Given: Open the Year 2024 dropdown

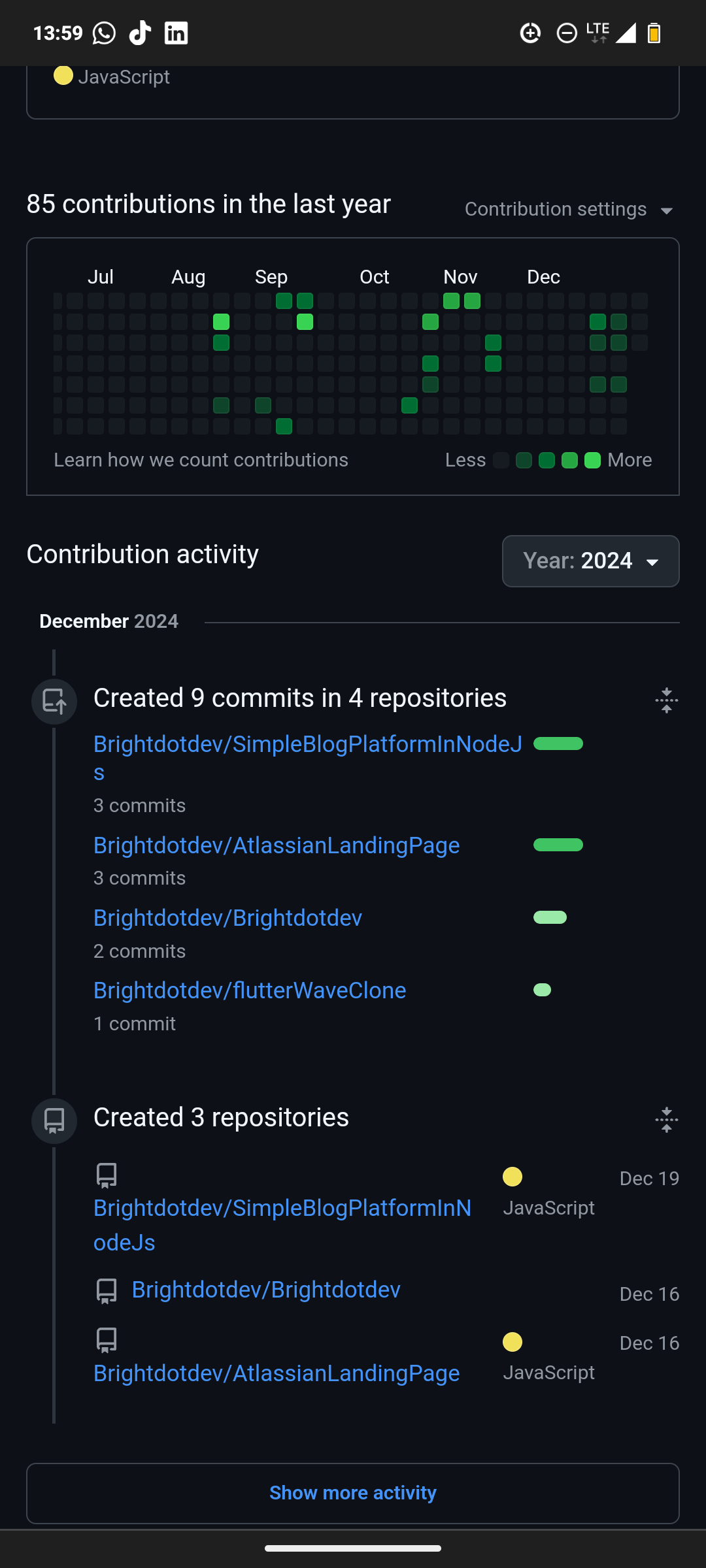Looking at the screenshot, I should coord(590,561).
